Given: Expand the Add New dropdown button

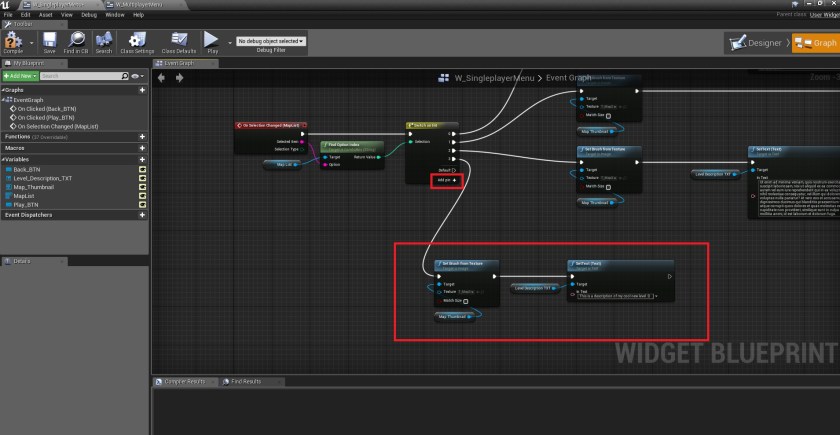Looking at the screenshot, I should [20, 76].
